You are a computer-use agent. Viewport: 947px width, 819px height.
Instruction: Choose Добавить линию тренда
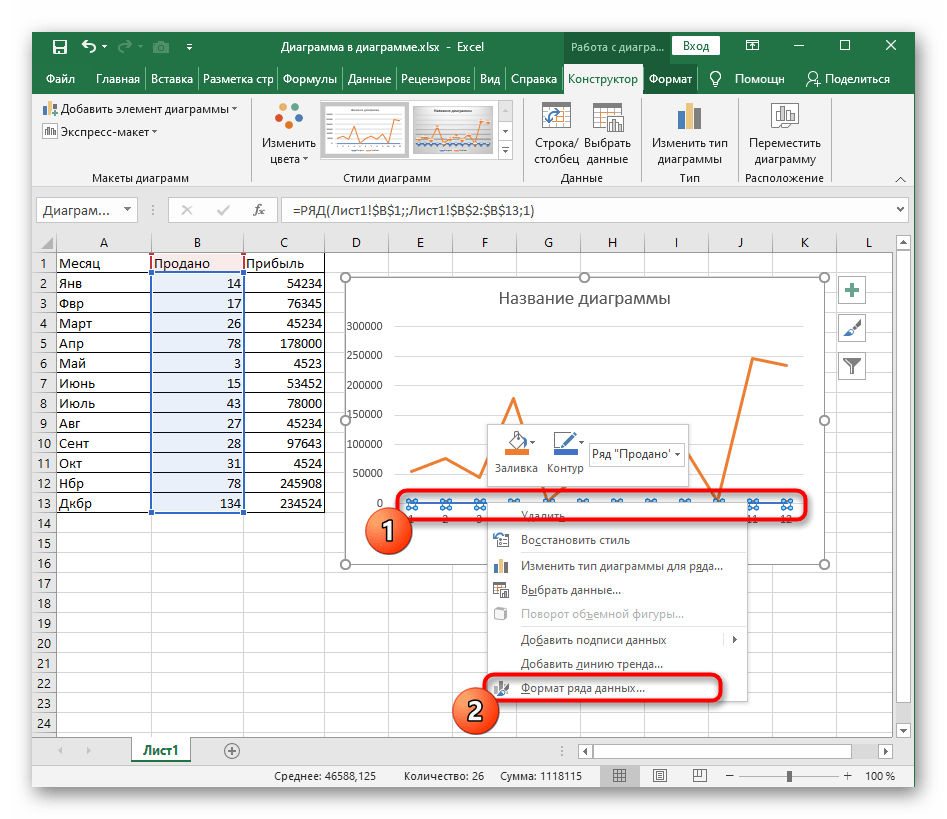[617, 664]
